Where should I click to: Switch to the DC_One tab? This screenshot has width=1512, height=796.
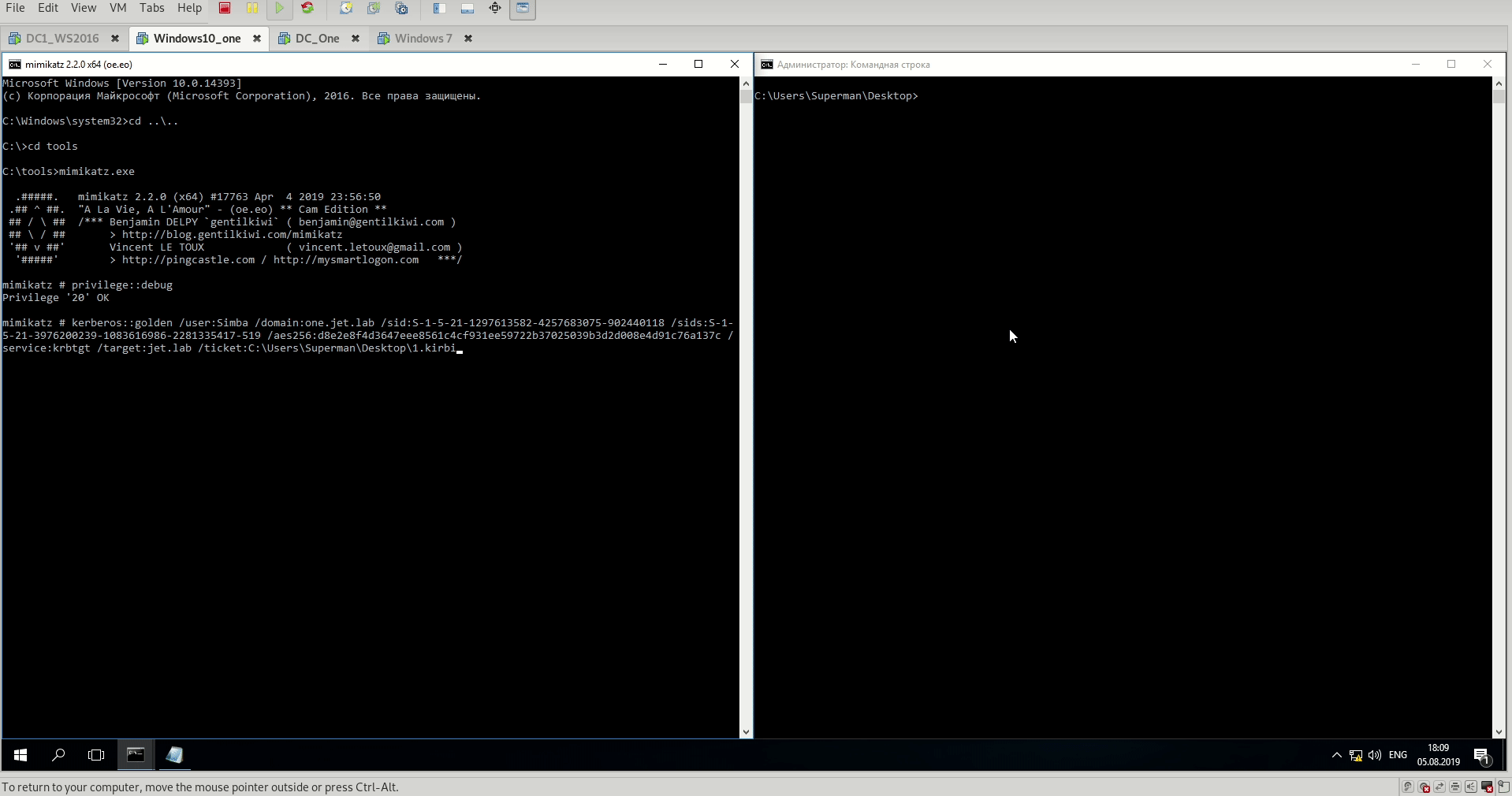tap(317, 39)
